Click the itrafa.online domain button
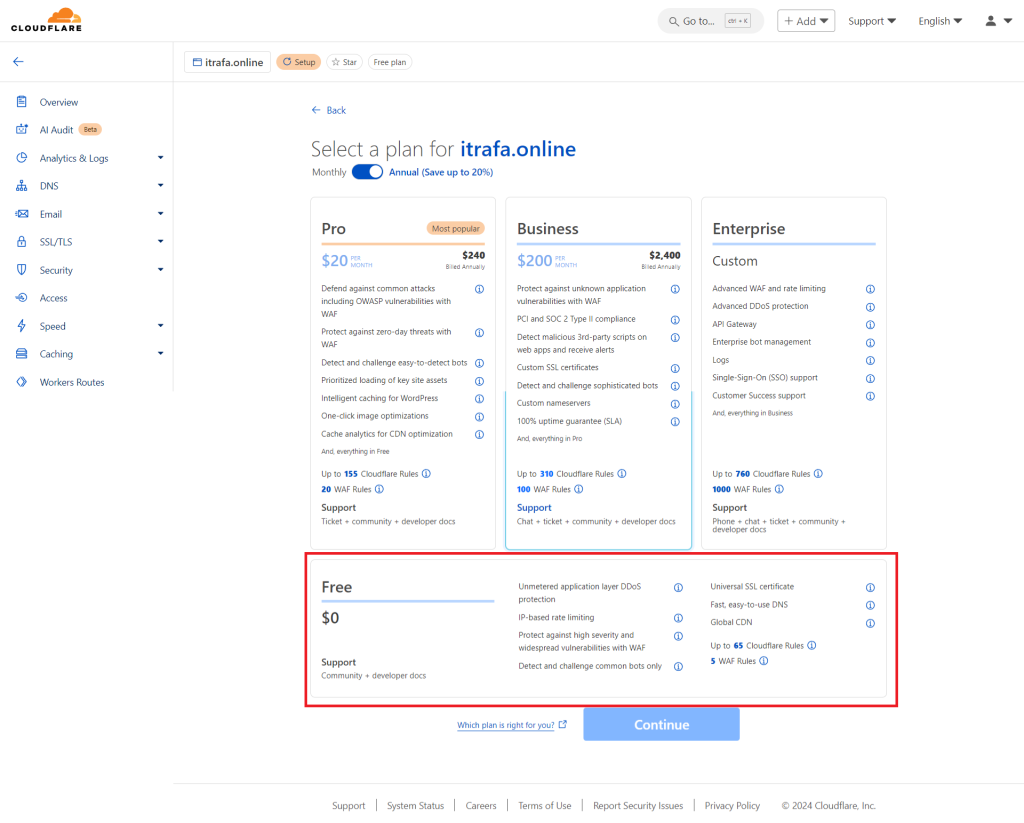The height and width of the screenshot is (823, 1024). point(227,62)
